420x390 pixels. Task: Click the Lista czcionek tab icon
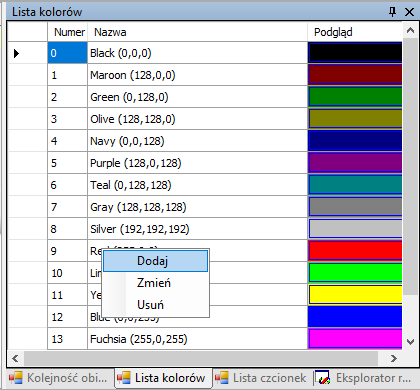click(222, 378)
